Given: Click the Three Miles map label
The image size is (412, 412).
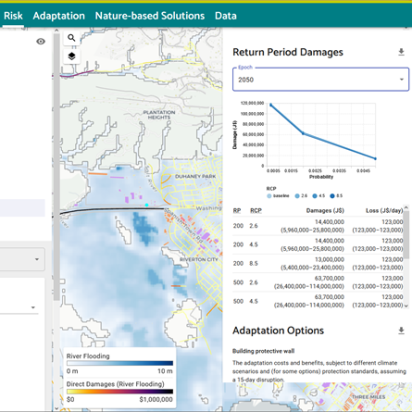Looking at the screenshot, I should point(369,397).
